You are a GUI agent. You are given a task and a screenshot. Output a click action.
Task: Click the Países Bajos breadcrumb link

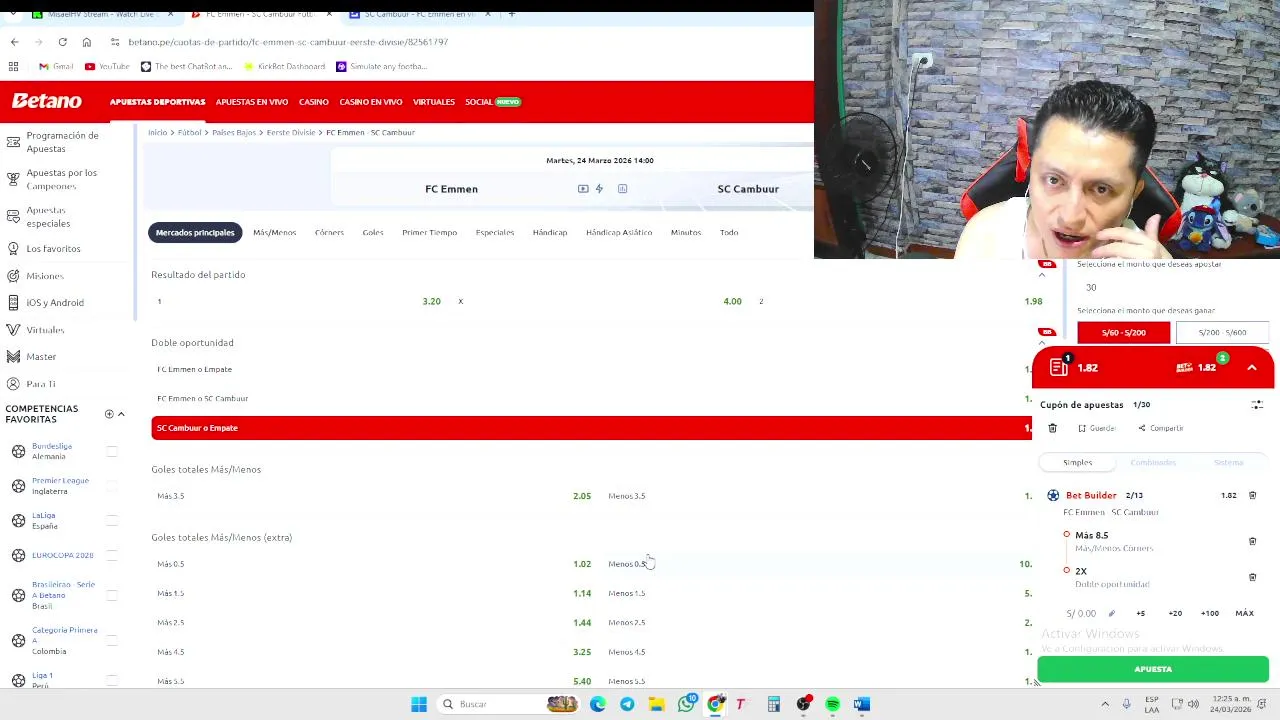point(234,132)
